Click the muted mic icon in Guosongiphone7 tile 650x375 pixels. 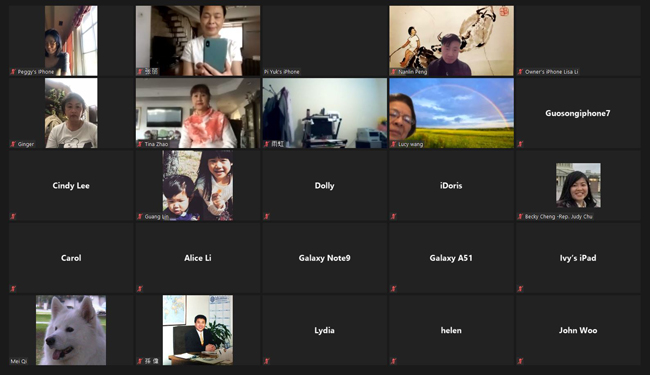tap(520, 144)
